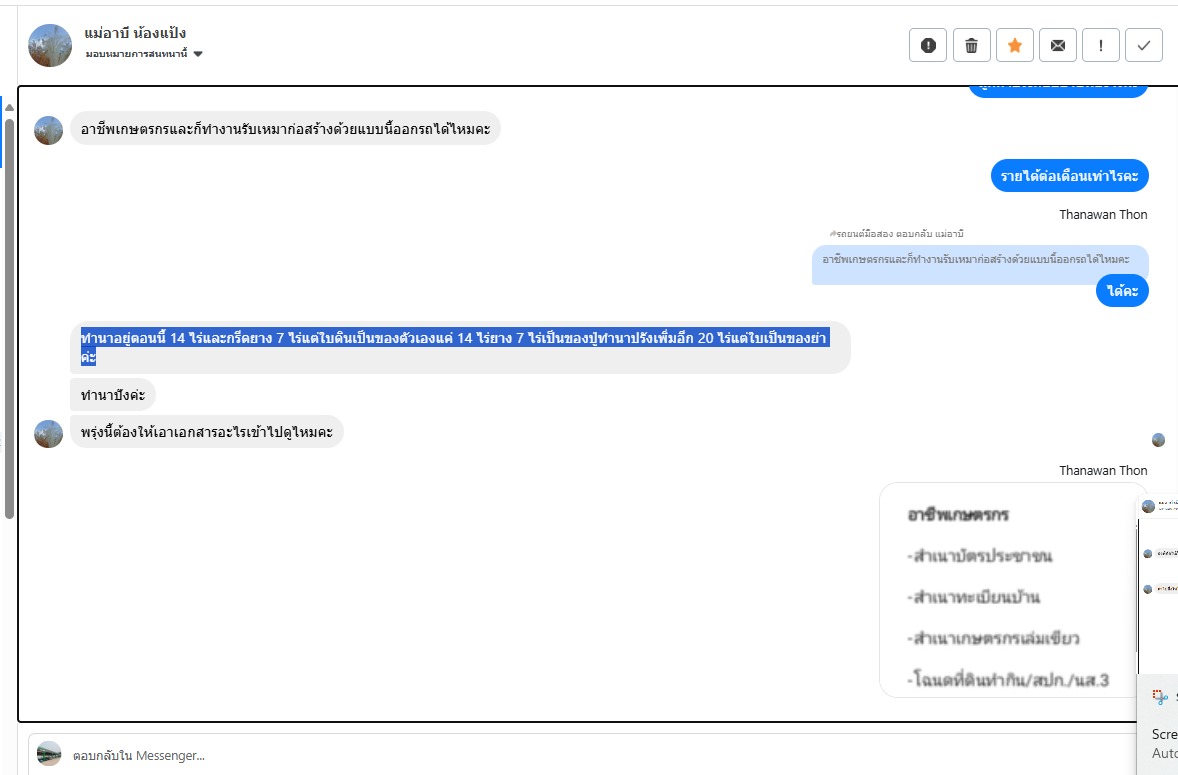The height and width of the screenshot is (775, 1178).
Task: Select the message ทำนาปังค่ะ
Action: pos(113,395)
